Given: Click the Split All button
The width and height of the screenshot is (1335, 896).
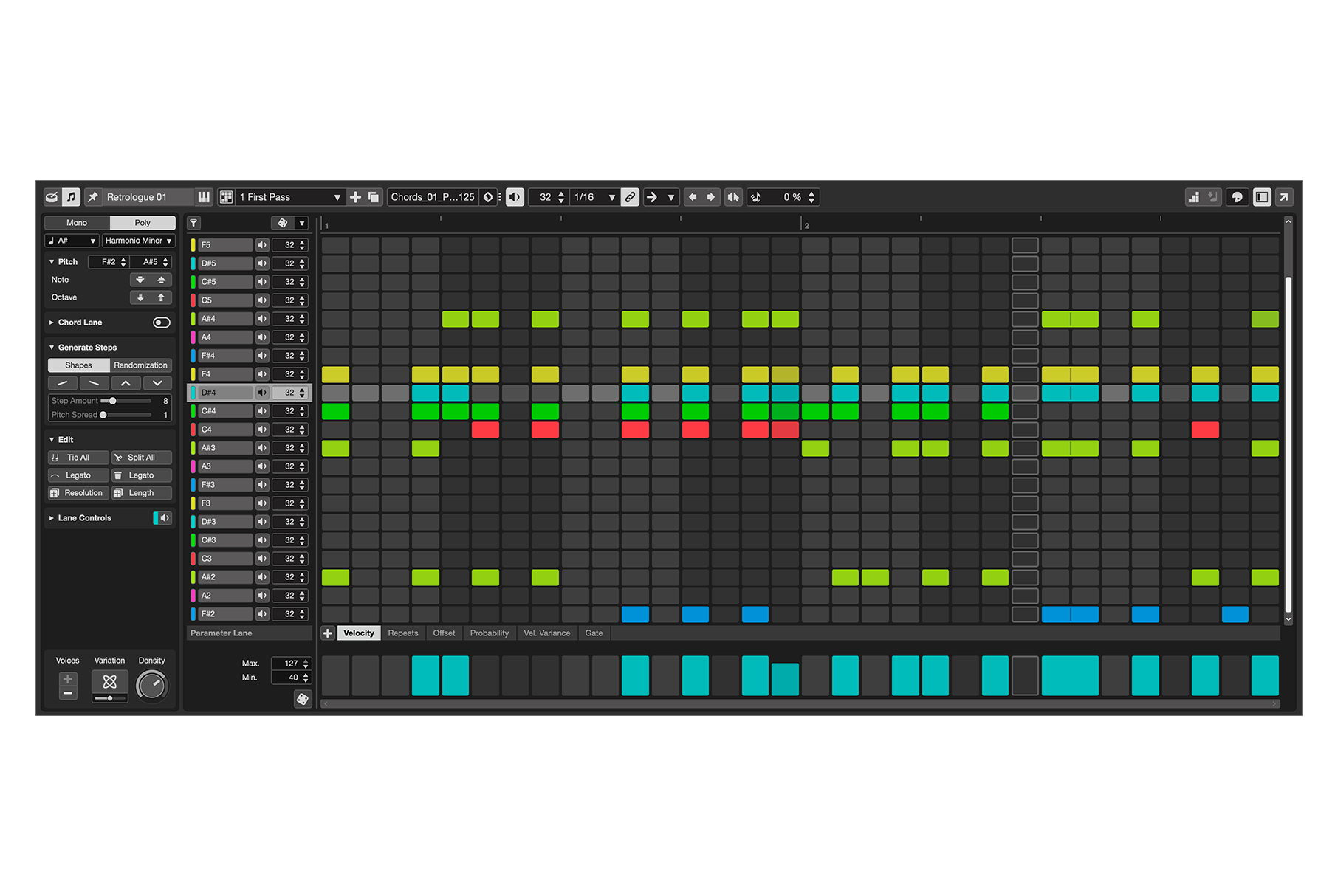Looking at the screenshot, I should pyautogui.click(x=141, y=458).
